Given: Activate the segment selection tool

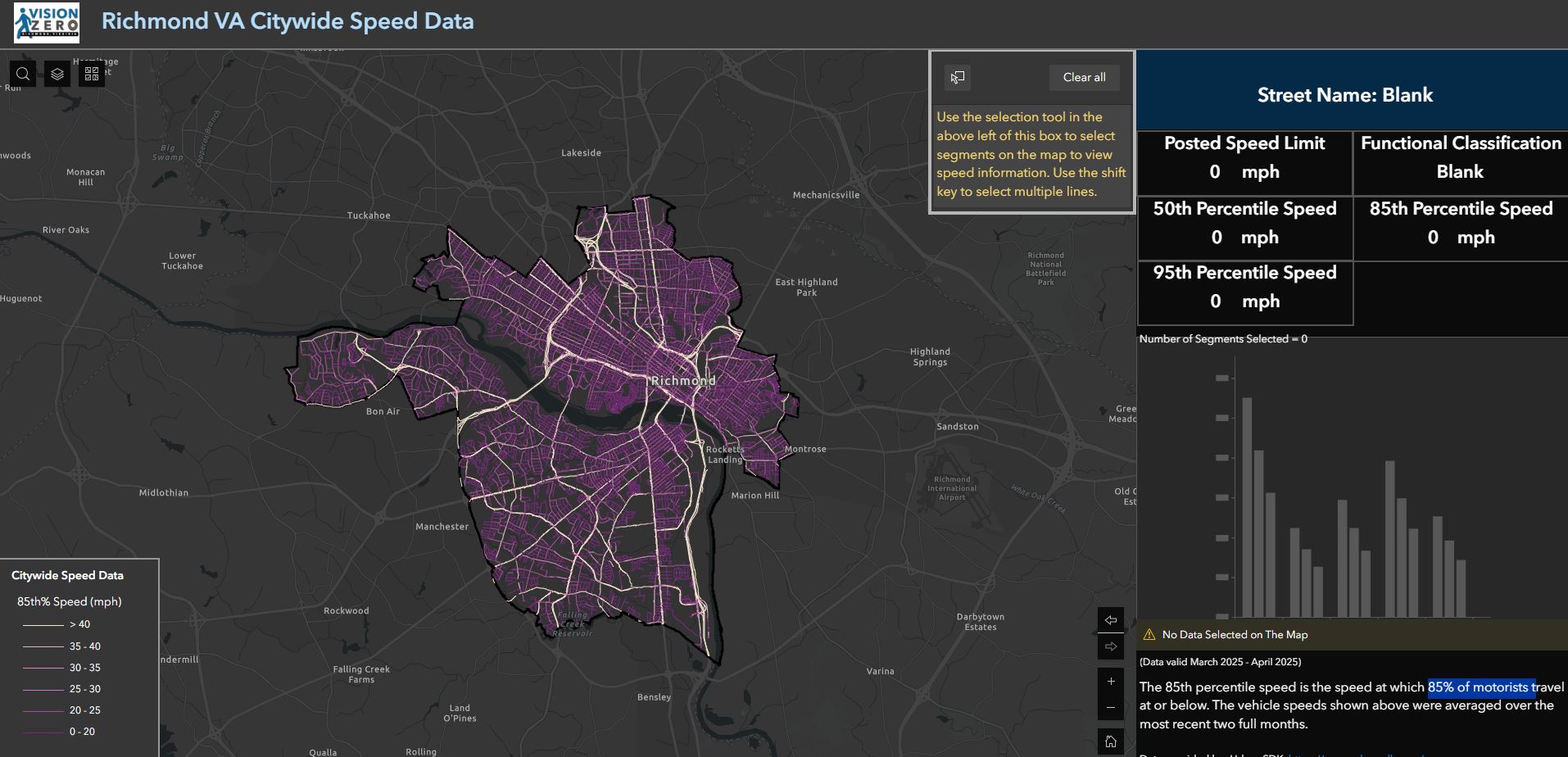Looking at the screenshot, I should (x=958, y=77).
